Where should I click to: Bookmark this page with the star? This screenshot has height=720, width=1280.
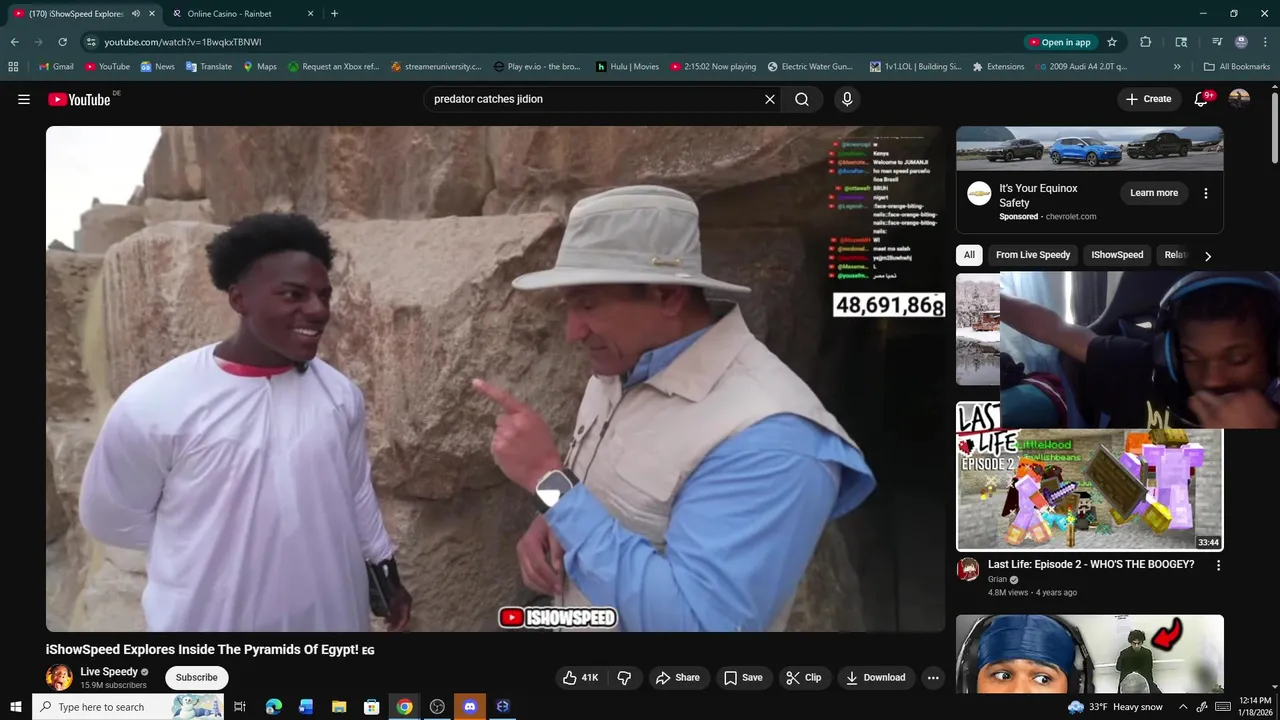coord(1112,42)
